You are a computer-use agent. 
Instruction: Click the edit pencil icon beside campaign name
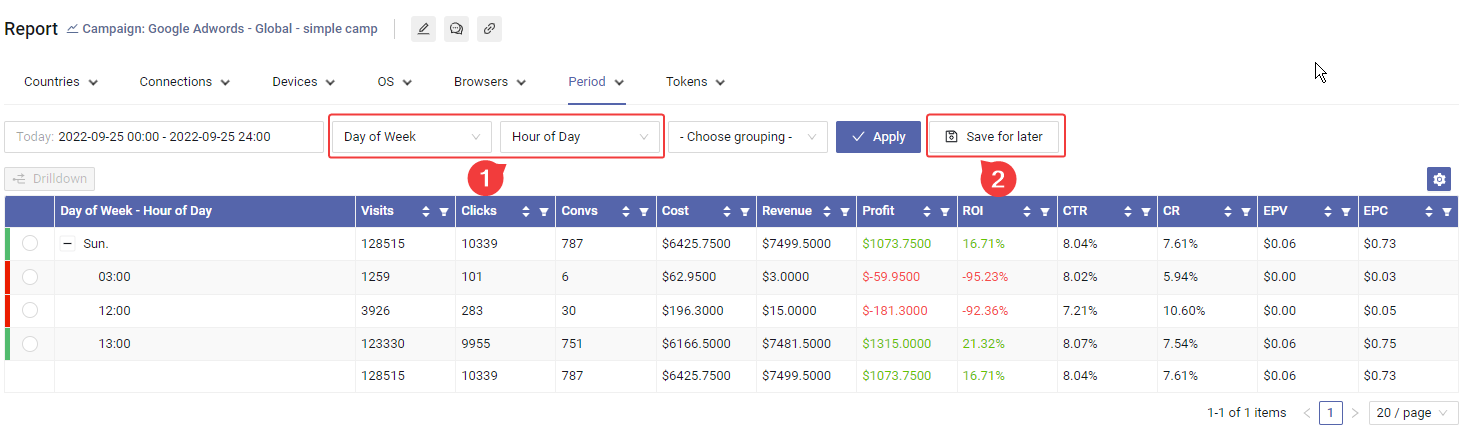coord(423,29)
